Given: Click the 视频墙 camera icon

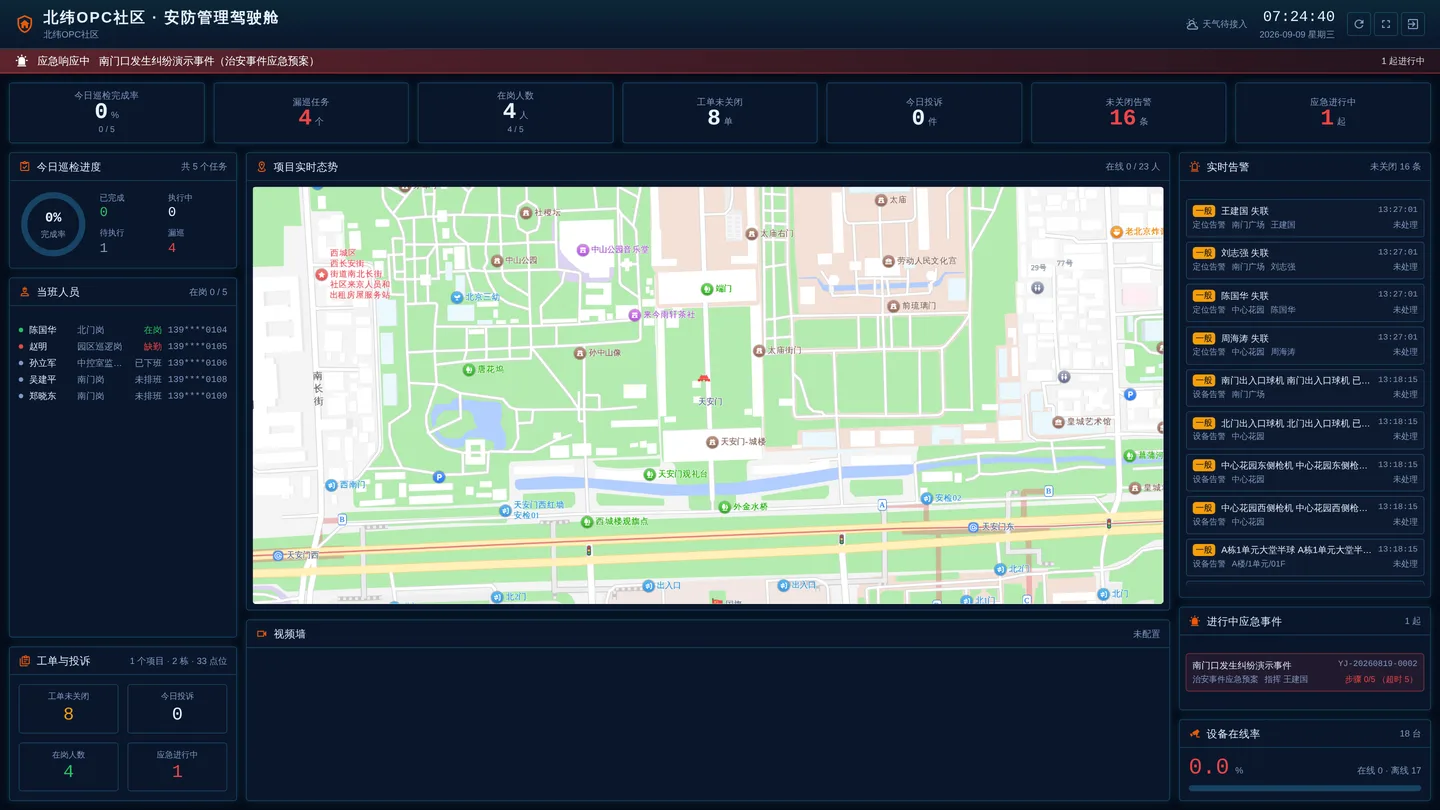Looking at the screenshot, I should (x=262, y=634).
